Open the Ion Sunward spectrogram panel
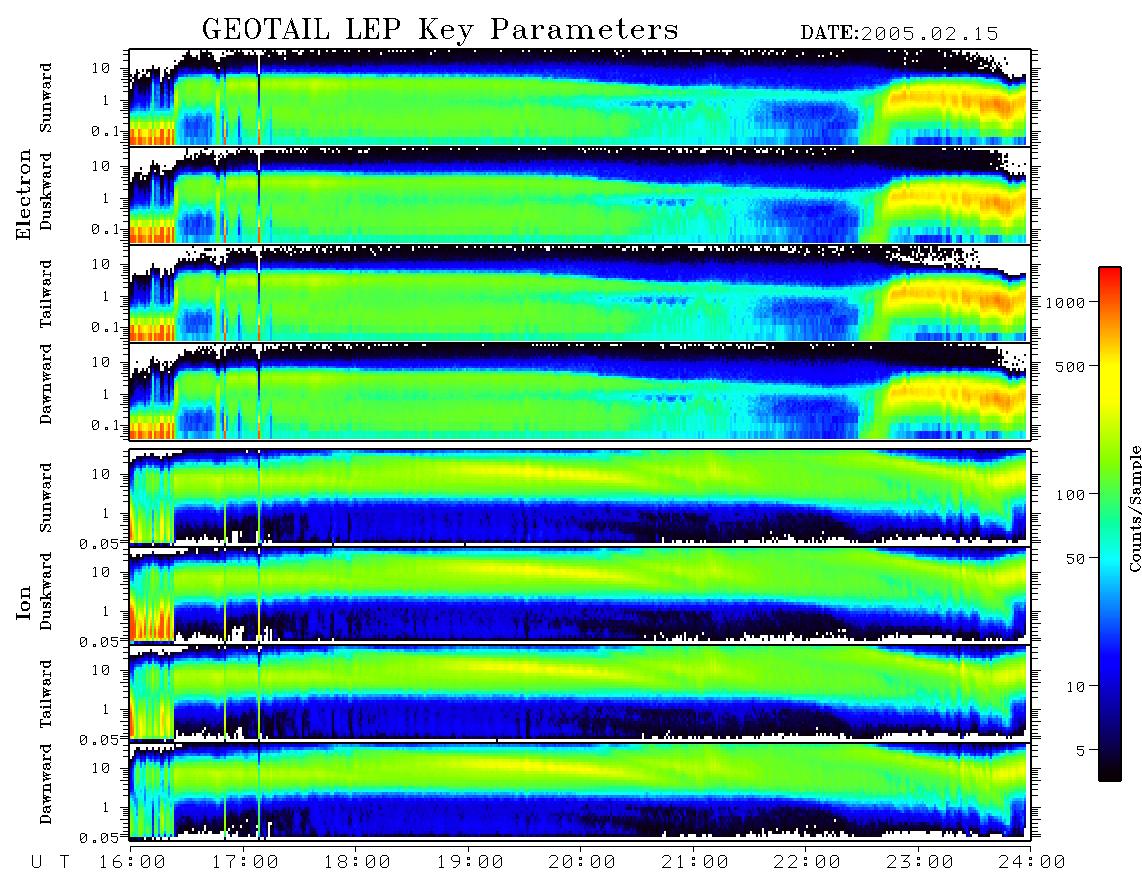The image size is (1142, 880). [580, 497]
